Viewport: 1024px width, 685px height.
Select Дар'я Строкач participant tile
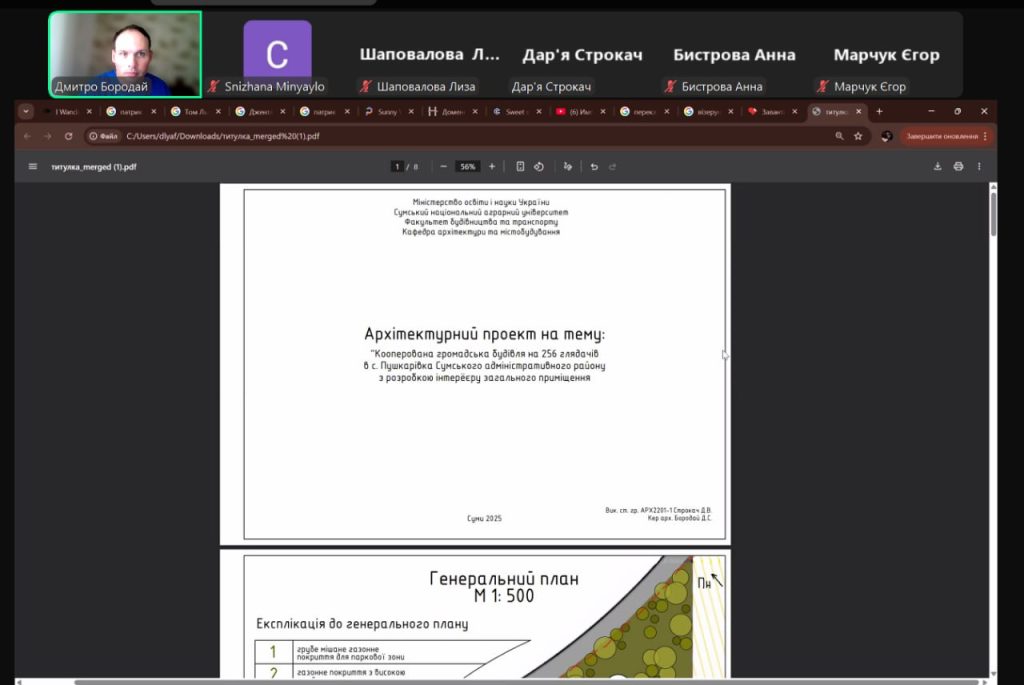coord(582,55)
